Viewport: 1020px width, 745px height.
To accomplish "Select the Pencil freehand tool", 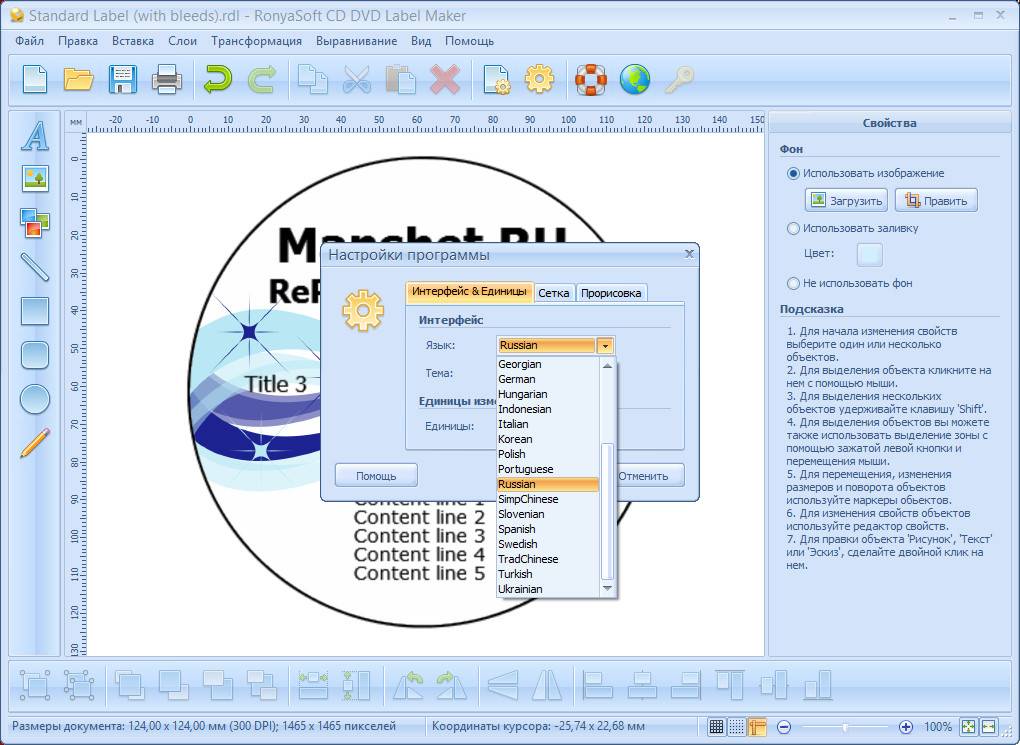I will (x=35, y=443).
